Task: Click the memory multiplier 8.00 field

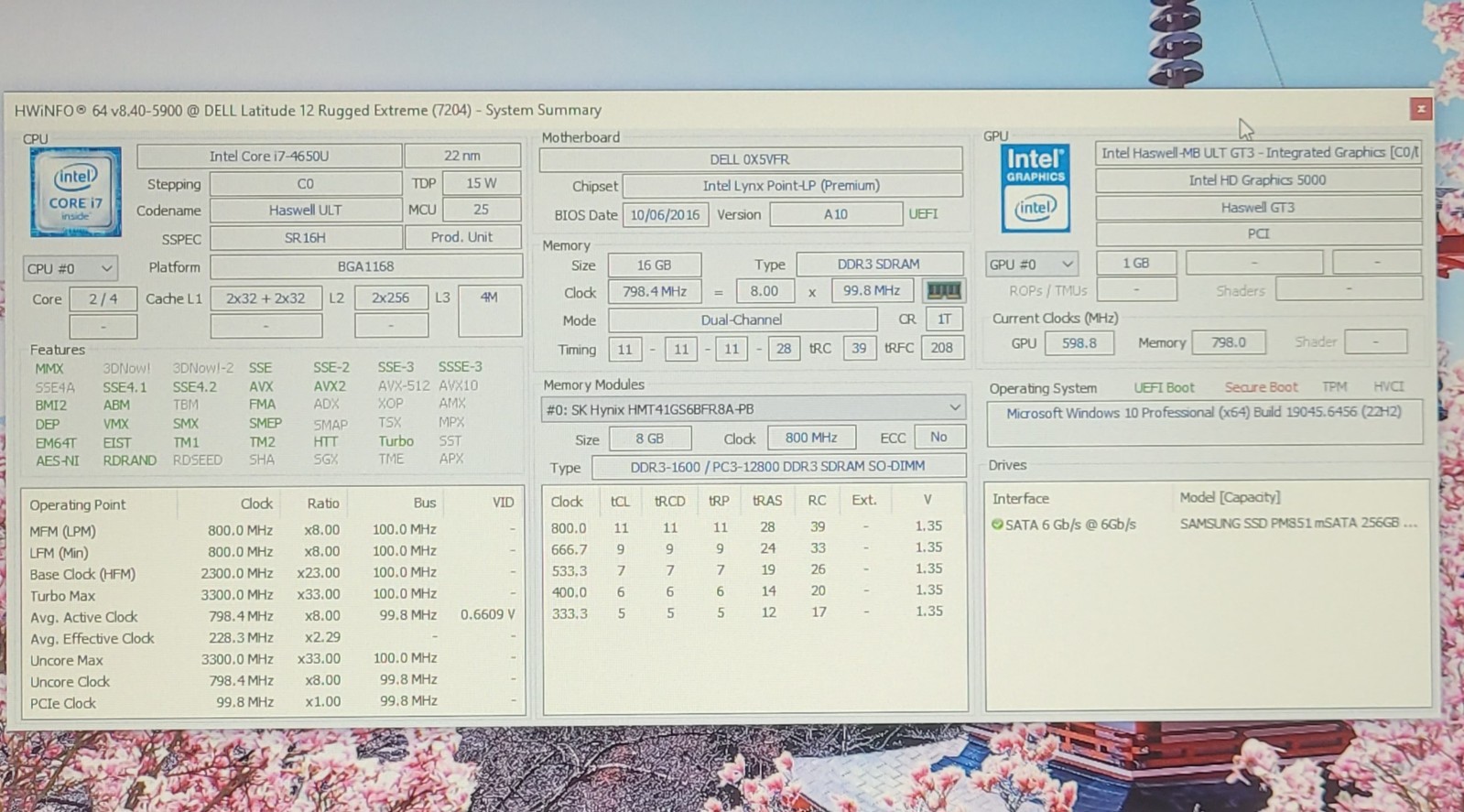Action: click(x=765, y=291)
